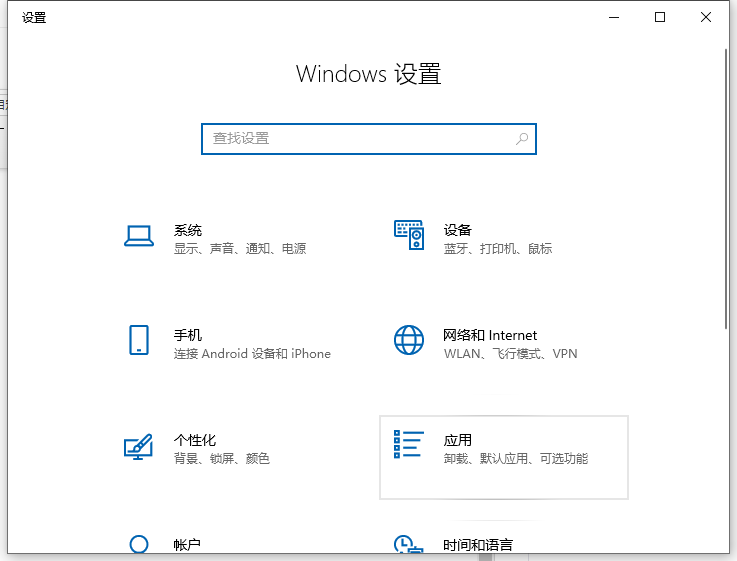Viewport: 737px width, 561px height.
Task: Open the 帐户 category label
Action: 188,545
